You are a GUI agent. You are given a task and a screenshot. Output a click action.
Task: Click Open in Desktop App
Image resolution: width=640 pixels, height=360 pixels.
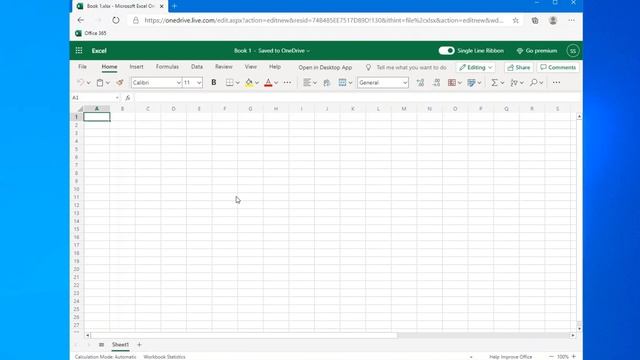tap(325, 67)
